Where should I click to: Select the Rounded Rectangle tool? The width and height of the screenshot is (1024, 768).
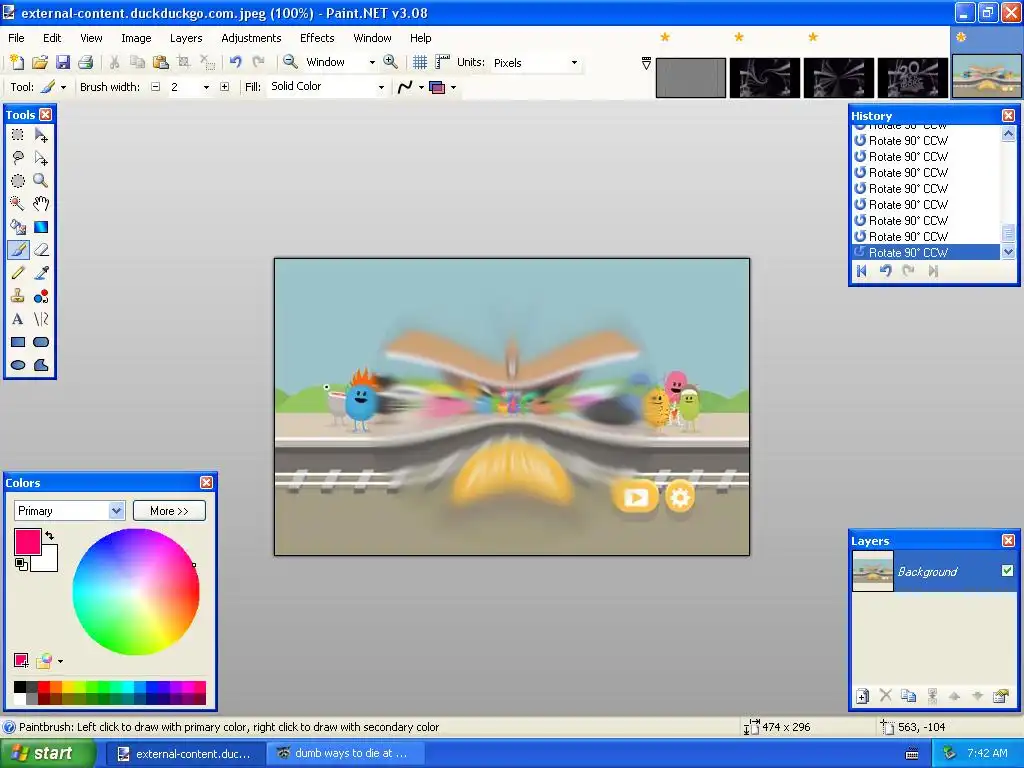[x=41, y=342]
